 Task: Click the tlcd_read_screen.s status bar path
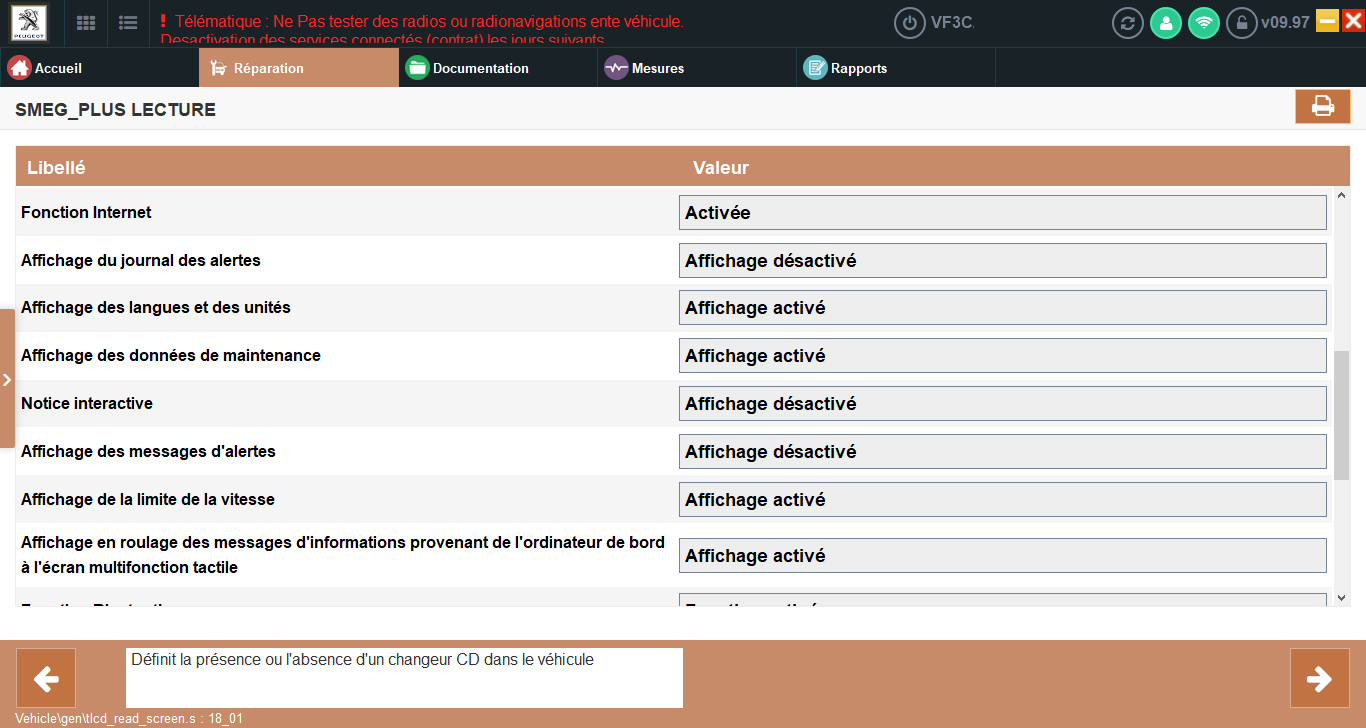(129, 719)
